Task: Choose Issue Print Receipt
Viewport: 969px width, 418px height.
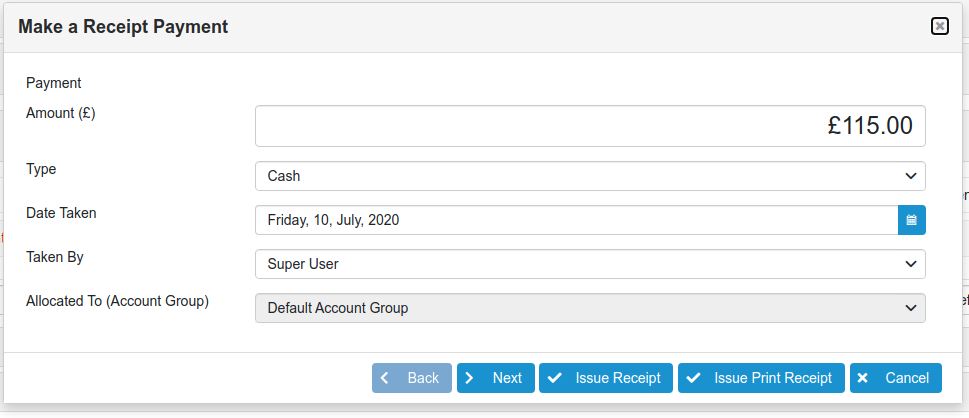Action: click(761, 378)
